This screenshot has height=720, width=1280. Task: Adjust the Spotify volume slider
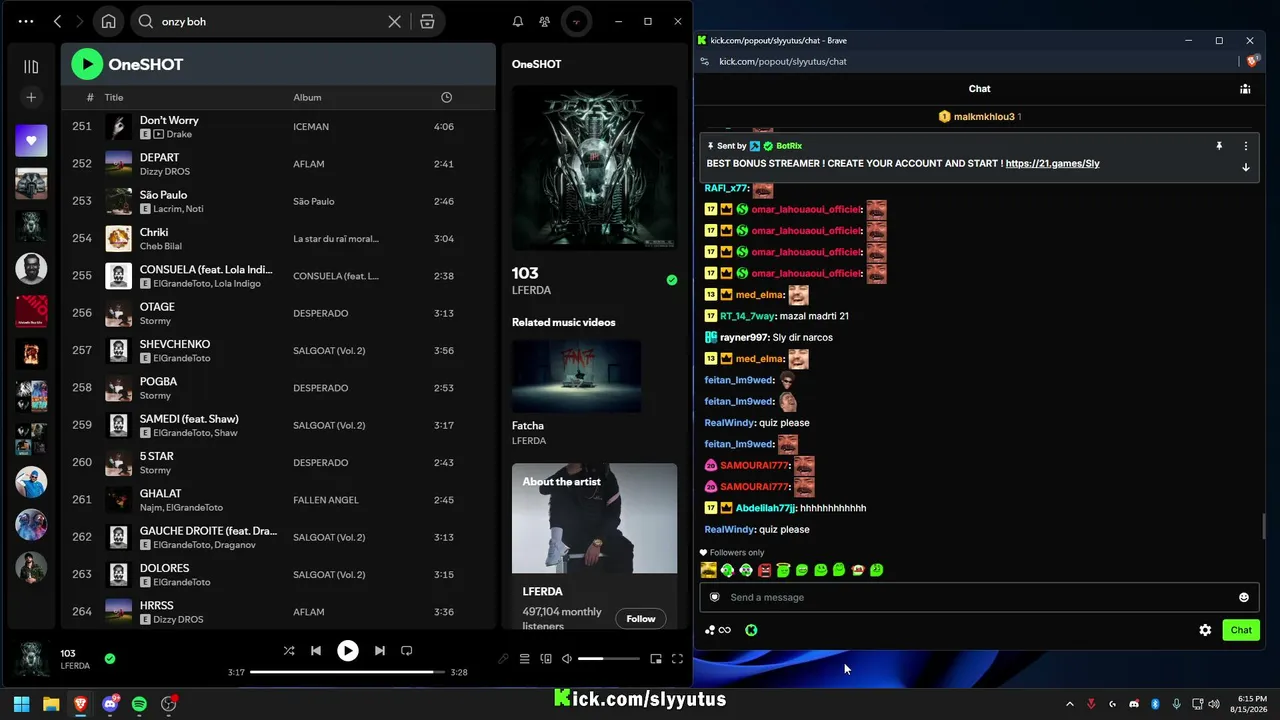(609, 659)
